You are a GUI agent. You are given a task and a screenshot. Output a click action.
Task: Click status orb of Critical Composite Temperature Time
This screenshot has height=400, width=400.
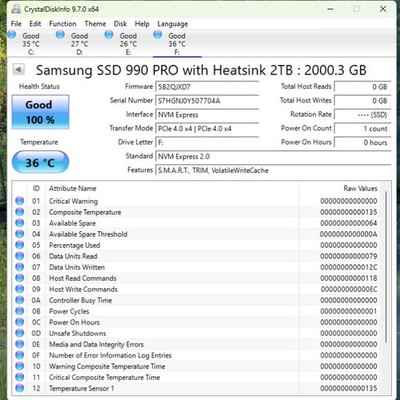[x=20, y=377]
